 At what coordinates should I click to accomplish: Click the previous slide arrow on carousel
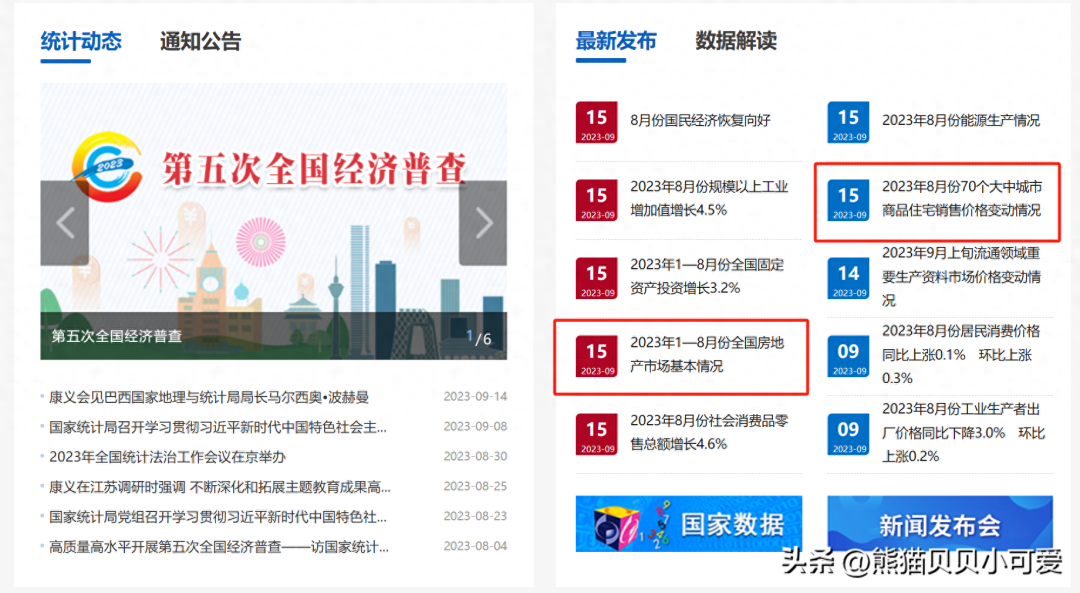pyautogui.click(x=65, y=222)
